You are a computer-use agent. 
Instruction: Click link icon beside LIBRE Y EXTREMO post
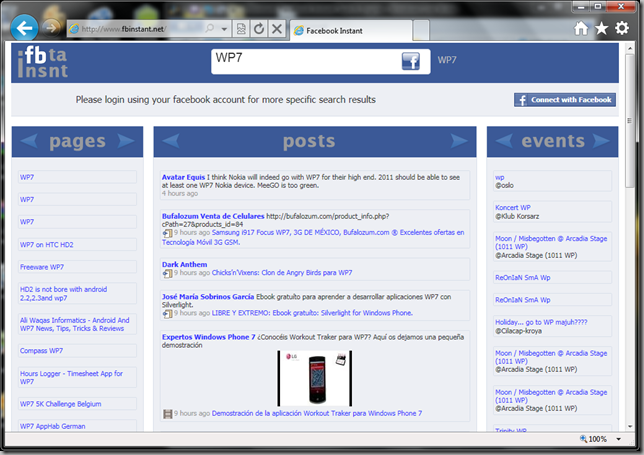(x=167, y=314)
